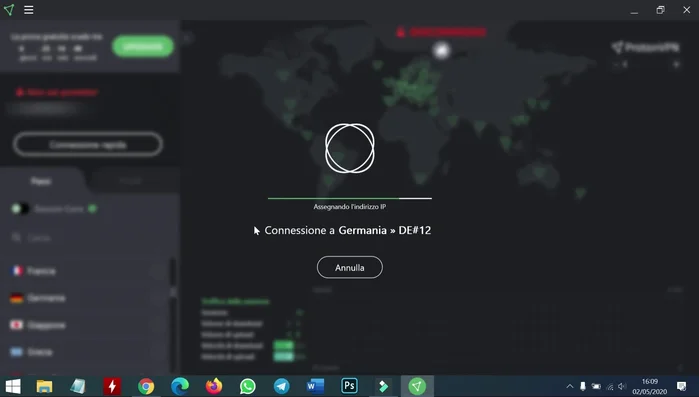Zoom in the map with plus

(676, 65)
